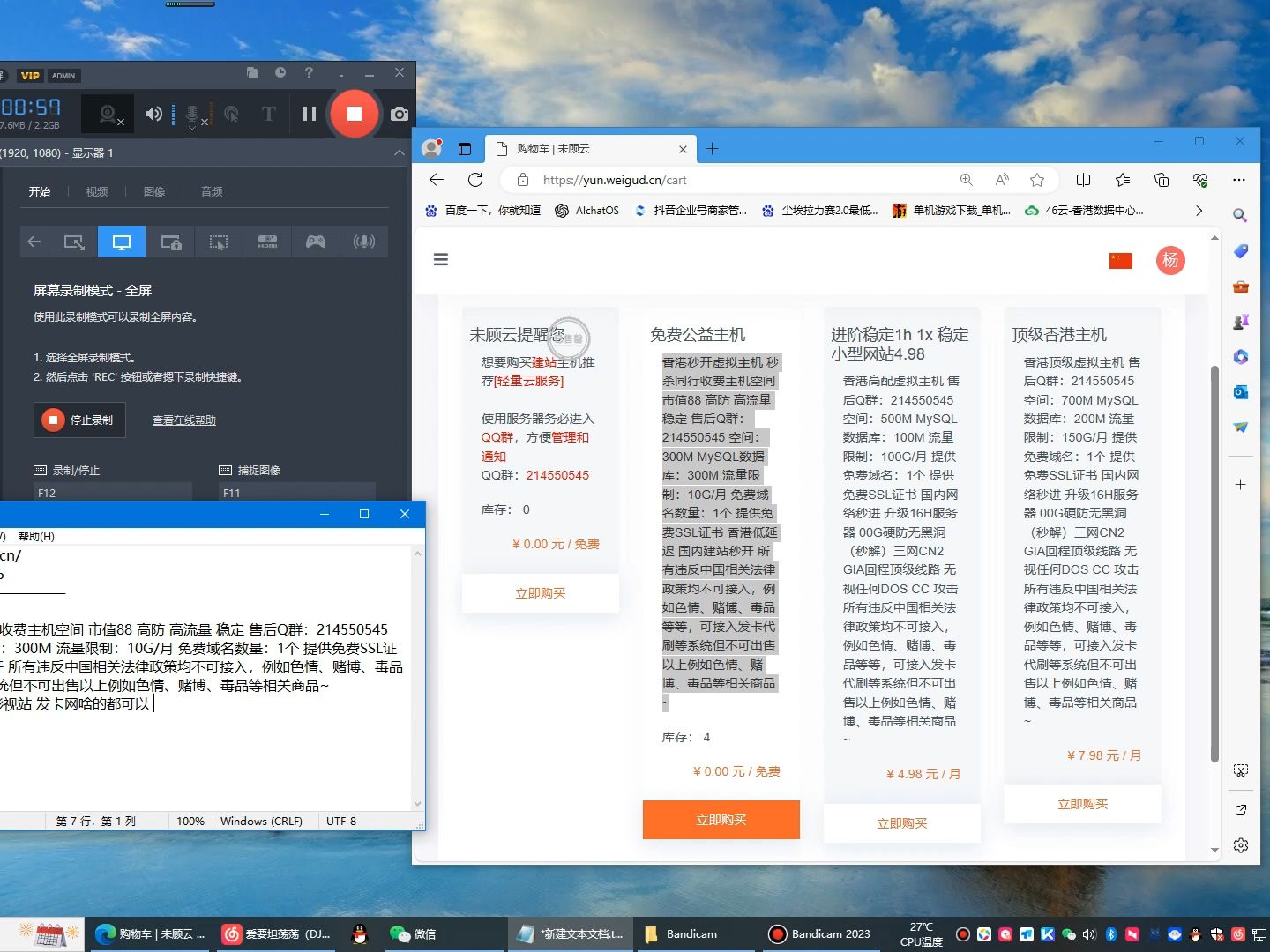Image resolution: width=1270 pixels, height=952 pixels.
Task: Click the mouse click effect icon in Bandicam
Action: click(x=231, y=114)
